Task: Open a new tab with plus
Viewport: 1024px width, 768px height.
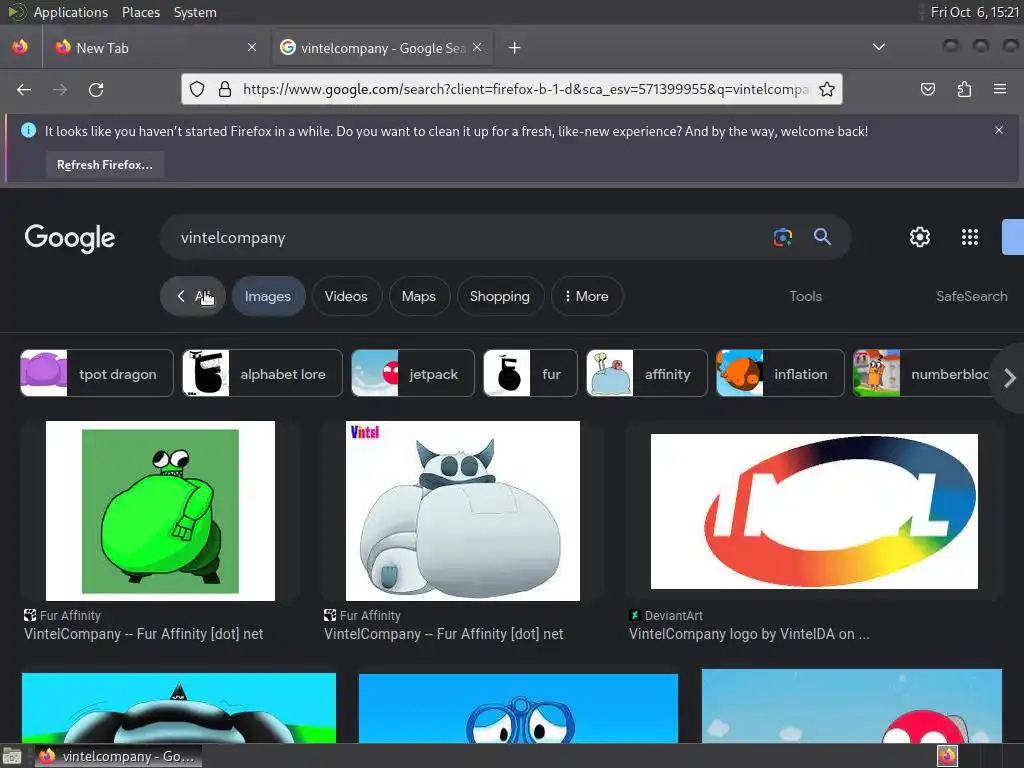Action: click(x=515, y=48)
